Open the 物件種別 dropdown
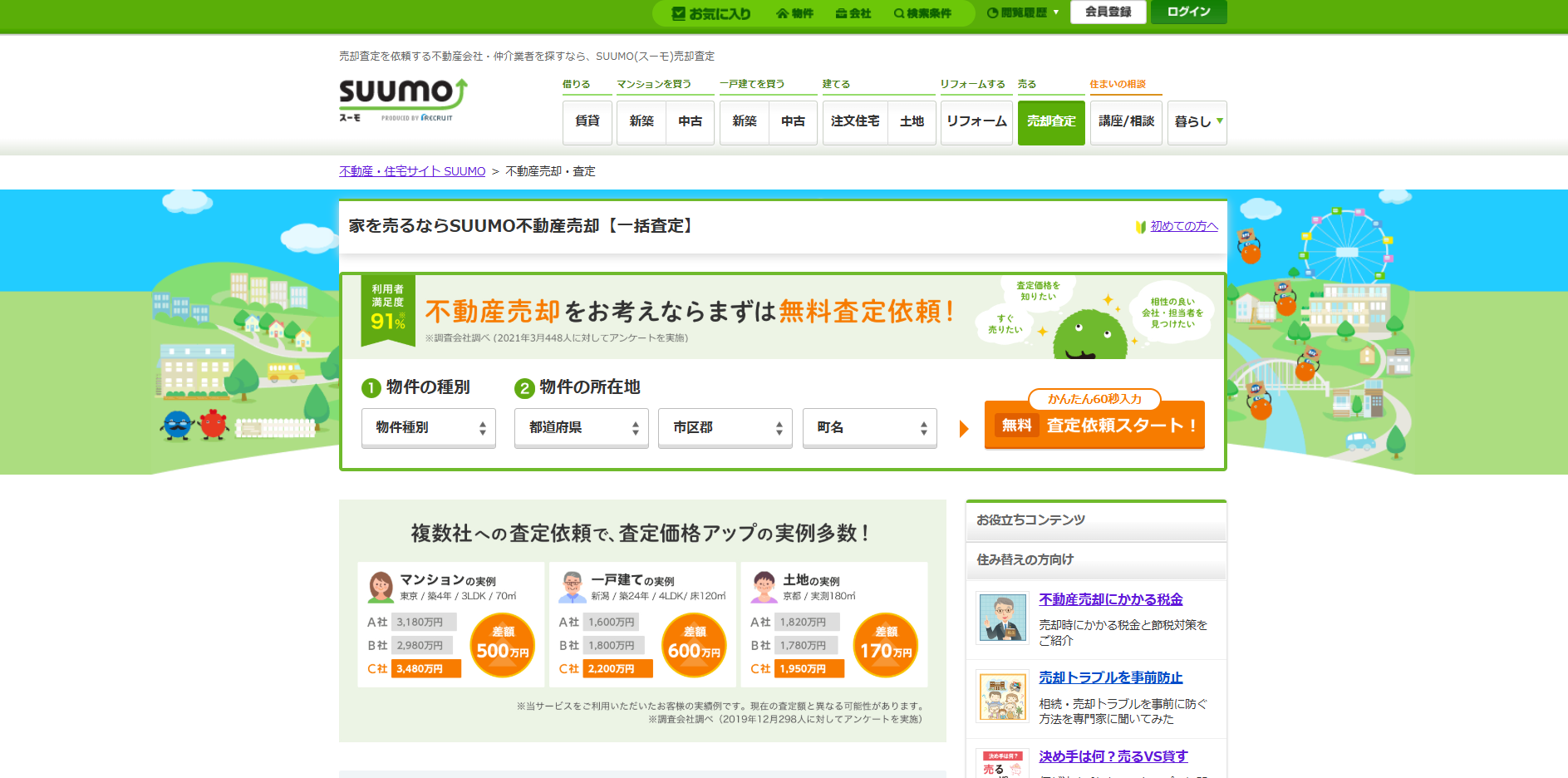 click(429, 428)
